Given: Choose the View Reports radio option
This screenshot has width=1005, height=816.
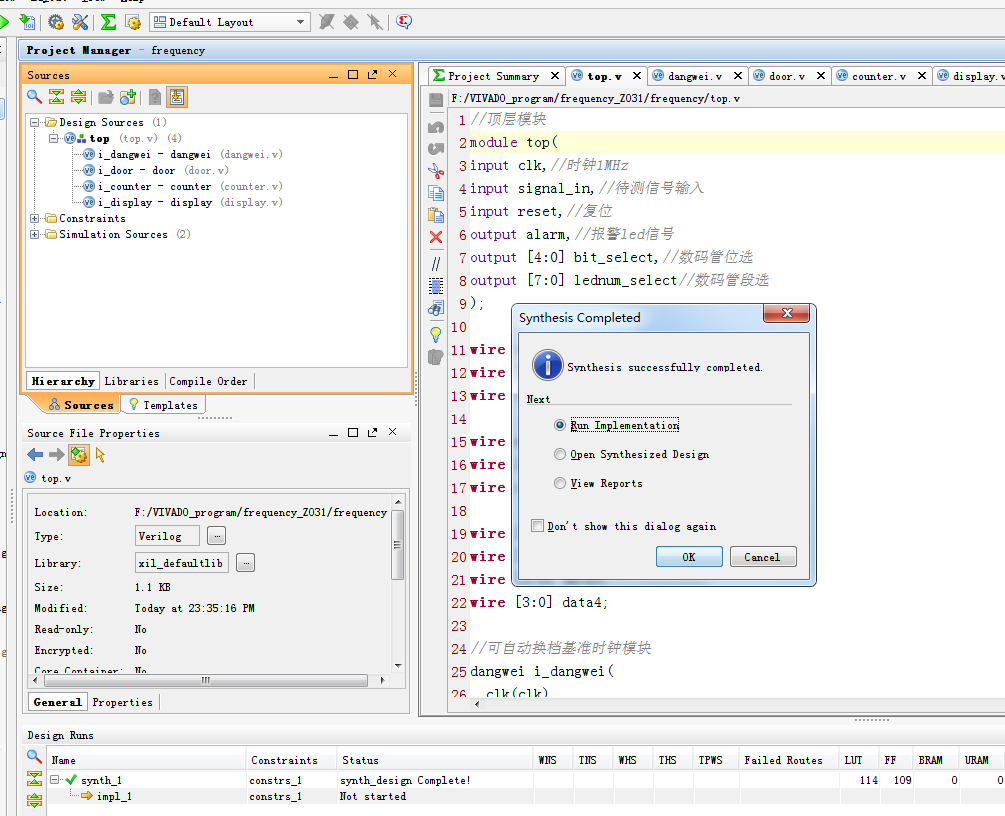Looking at the screenshot, I should pyautogui.click(x=560, y=483).
